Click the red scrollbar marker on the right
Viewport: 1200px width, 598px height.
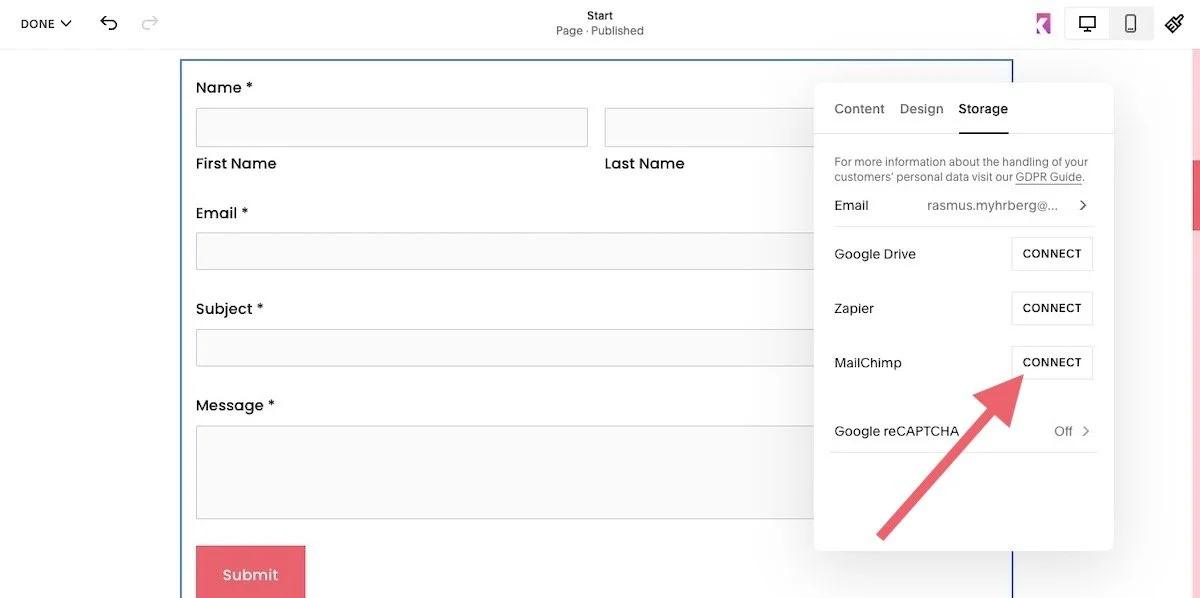coord(1194,196)
